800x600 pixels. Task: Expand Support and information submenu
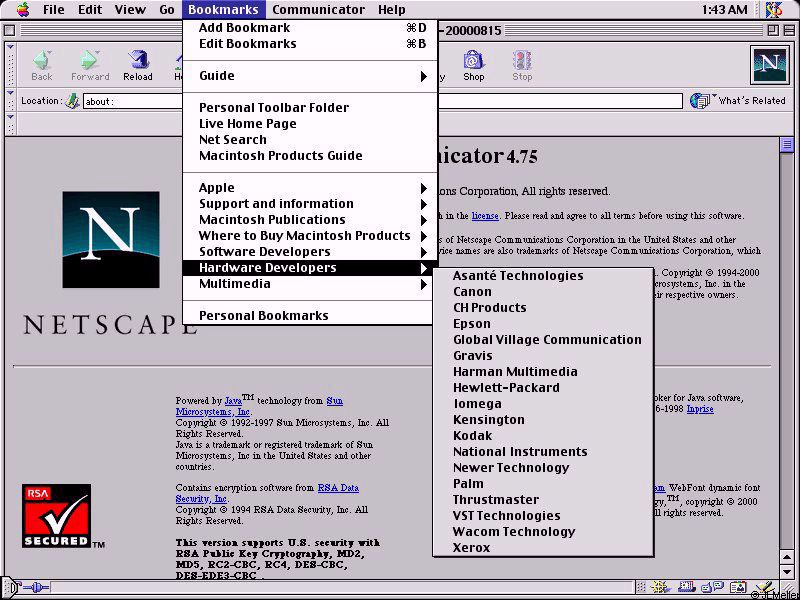point(310,204)
